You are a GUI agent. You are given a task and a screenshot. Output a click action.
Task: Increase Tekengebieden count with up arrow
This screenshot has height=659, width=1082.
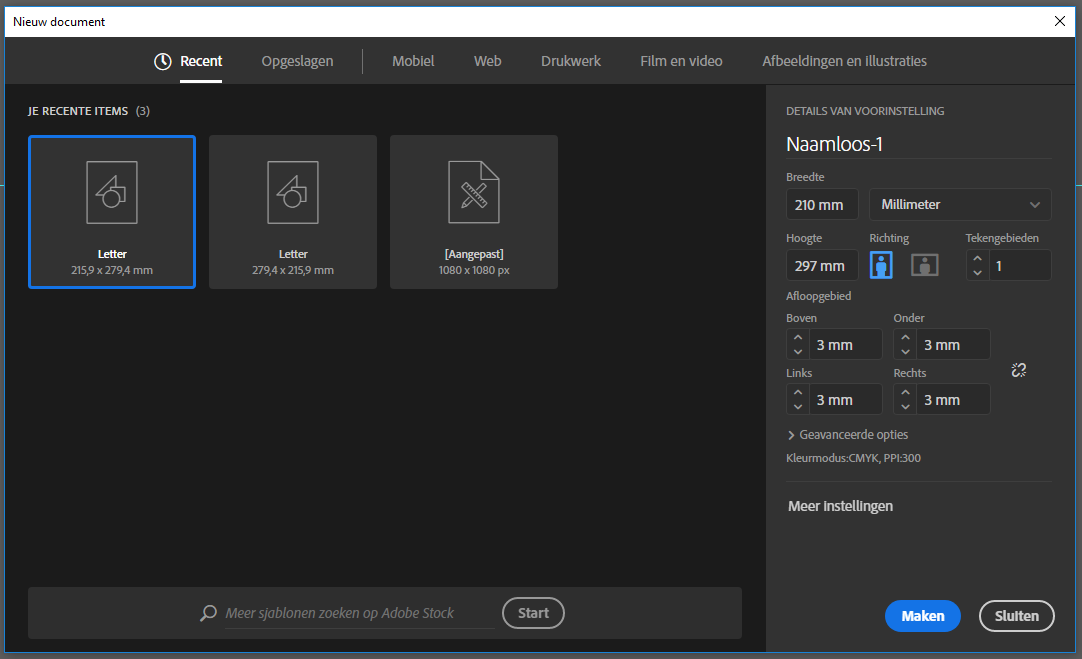(x=978, y=259)
